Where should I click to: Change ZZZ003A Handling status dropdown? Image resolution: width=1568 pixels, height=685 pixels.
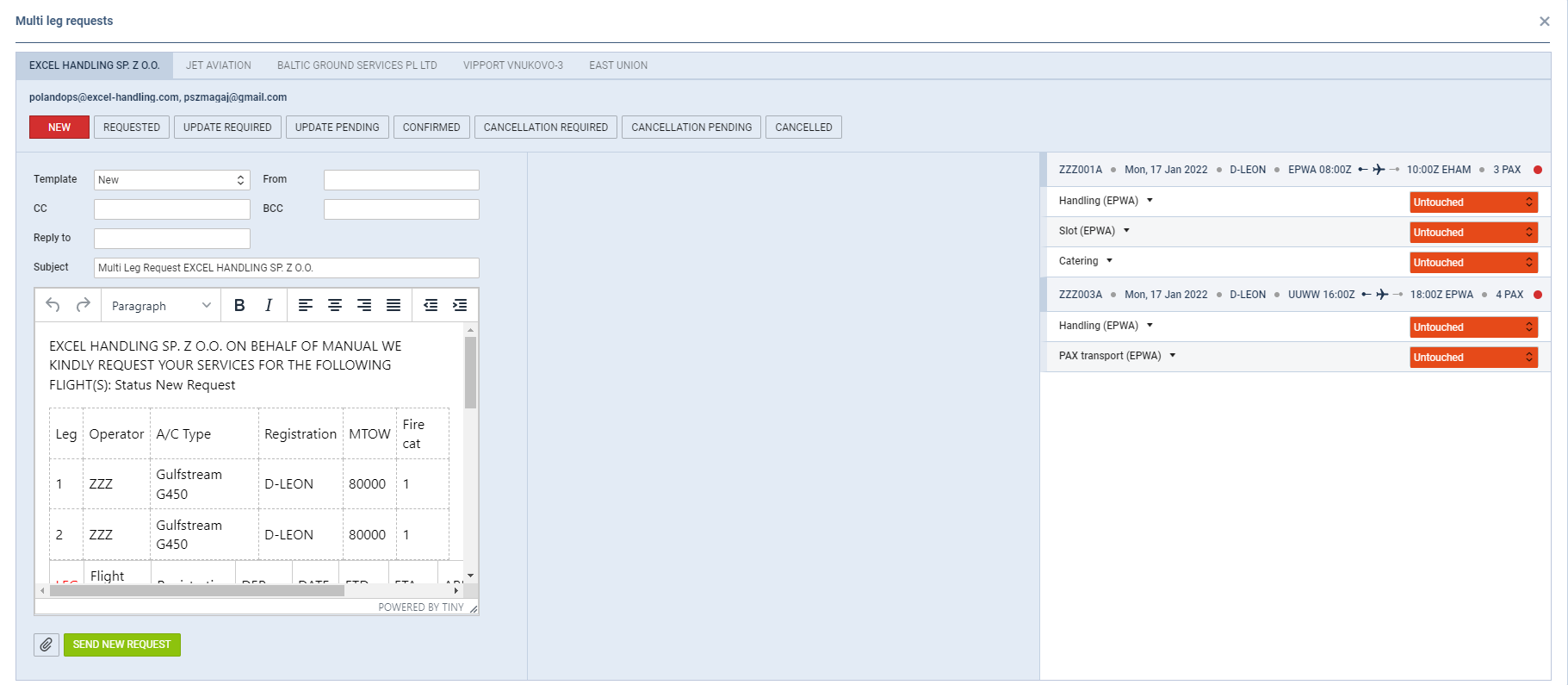[x=1473, y=327]
